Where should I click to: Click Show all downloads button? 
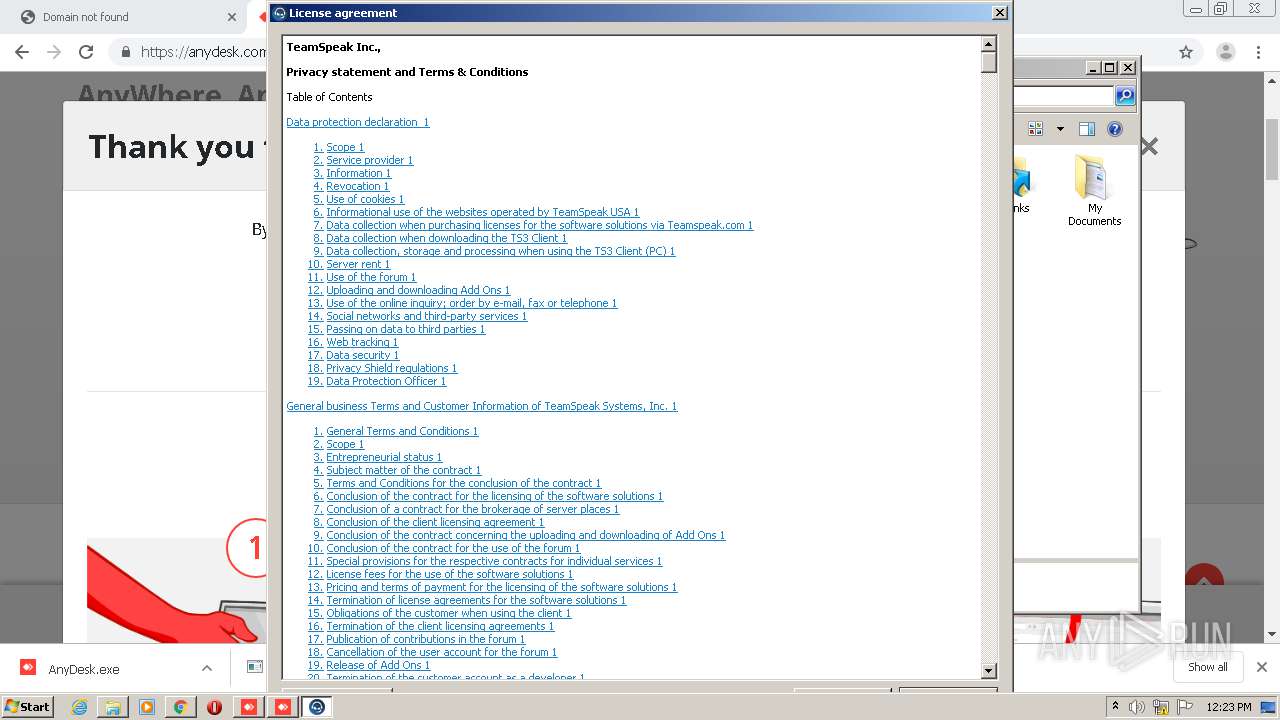click(1207, 667)
